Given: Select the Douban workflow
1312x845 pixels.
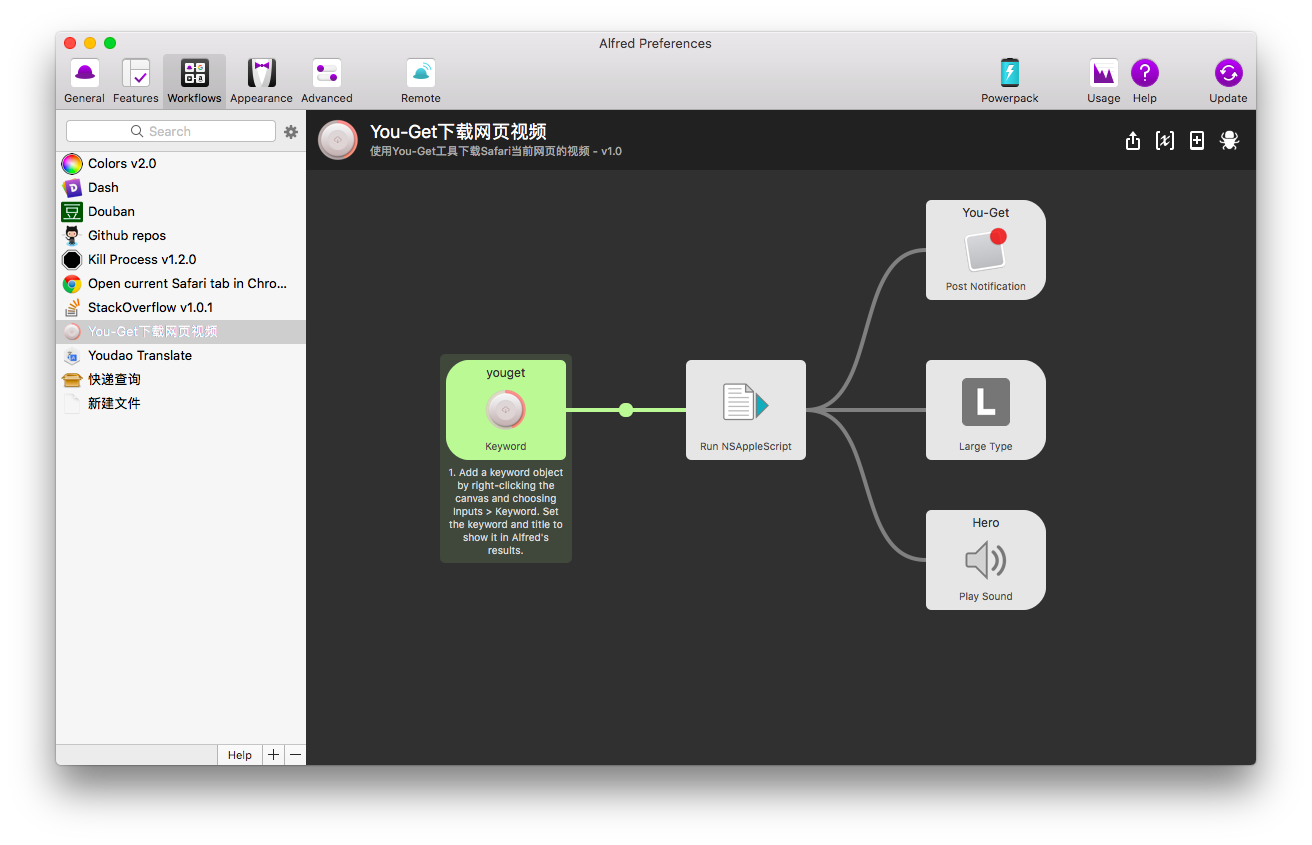Looking at the screenshot, I should [x=181, y=212].
